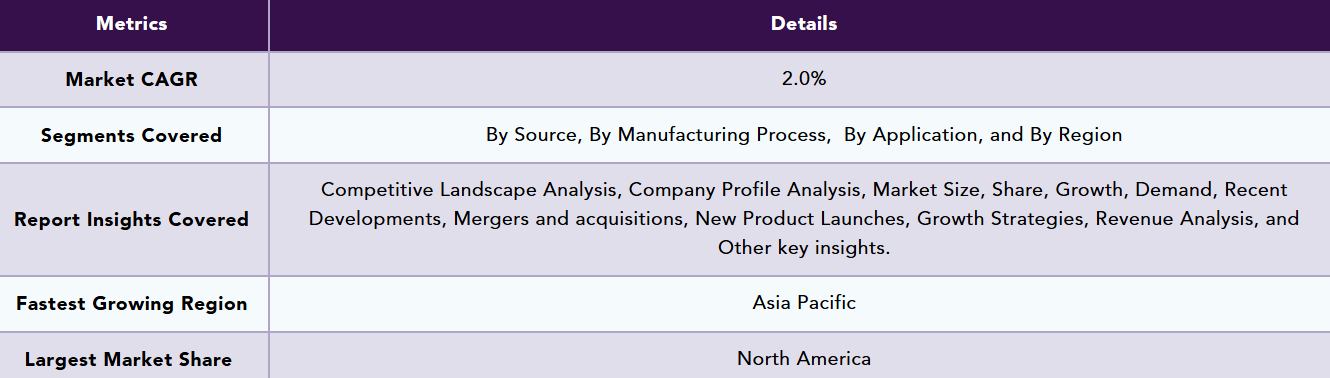Click the 'By Source' segment text
The height and width of the screenshot is (378, 1330).
[531, 135]
